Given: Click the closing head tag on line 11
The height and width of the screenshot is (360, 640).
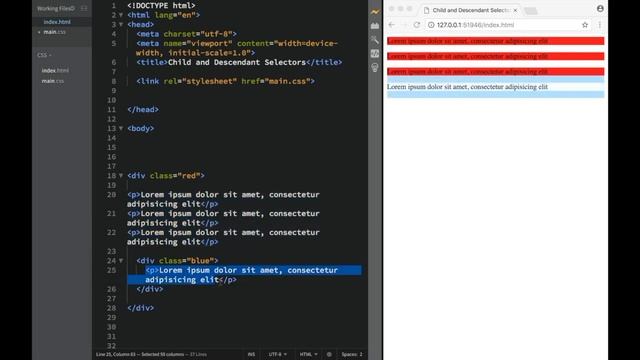Looking at the screenshot, I should (x=143, y=109).
